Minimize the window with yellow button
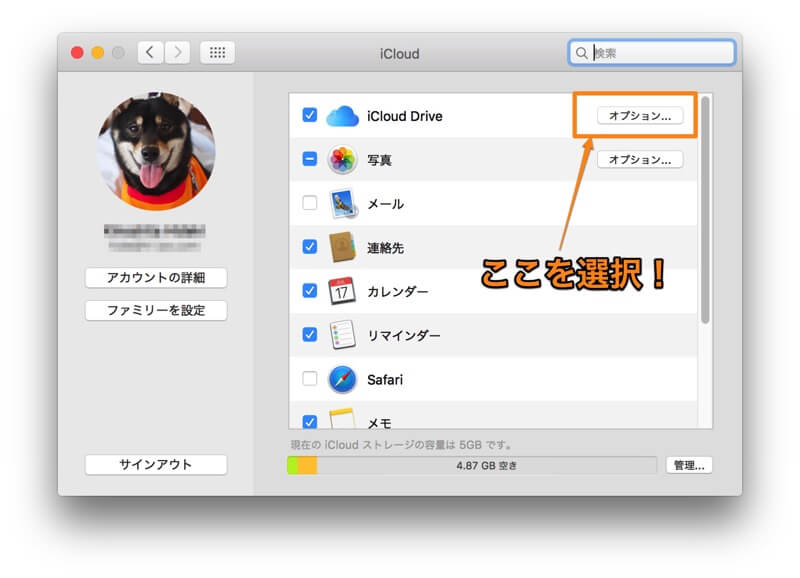The width and height of the screenshot is (800, 578). click(x=97, y=53)
